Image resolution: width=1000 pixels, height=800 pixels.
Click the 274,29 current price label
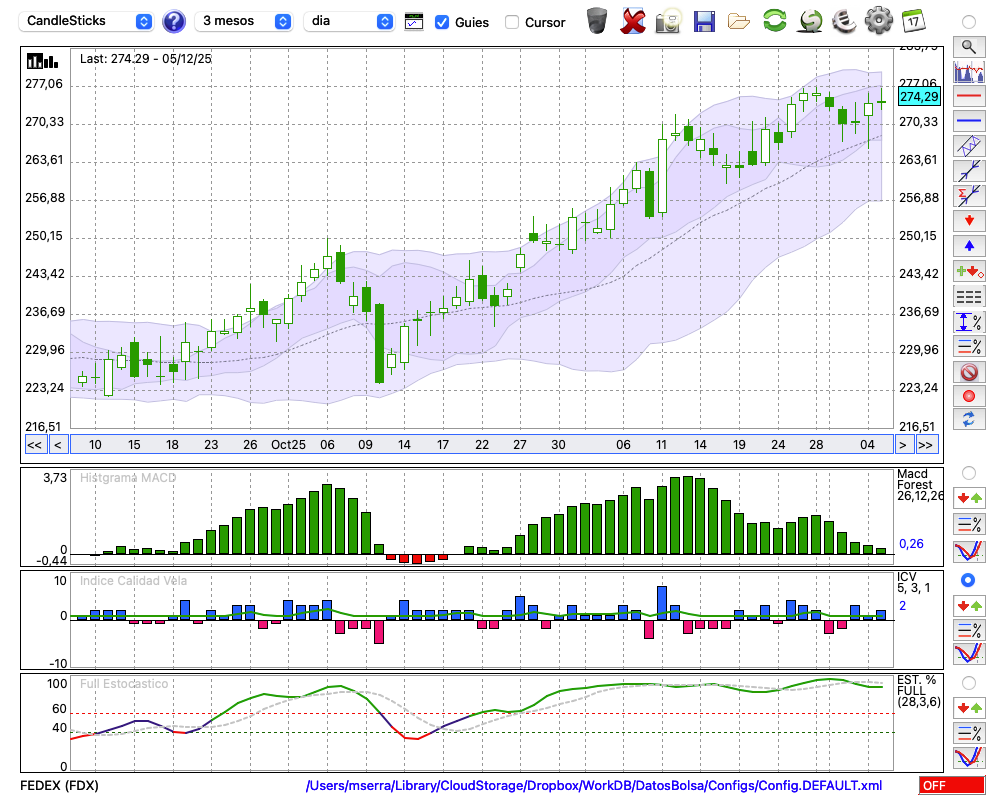(x=918, y=97)
